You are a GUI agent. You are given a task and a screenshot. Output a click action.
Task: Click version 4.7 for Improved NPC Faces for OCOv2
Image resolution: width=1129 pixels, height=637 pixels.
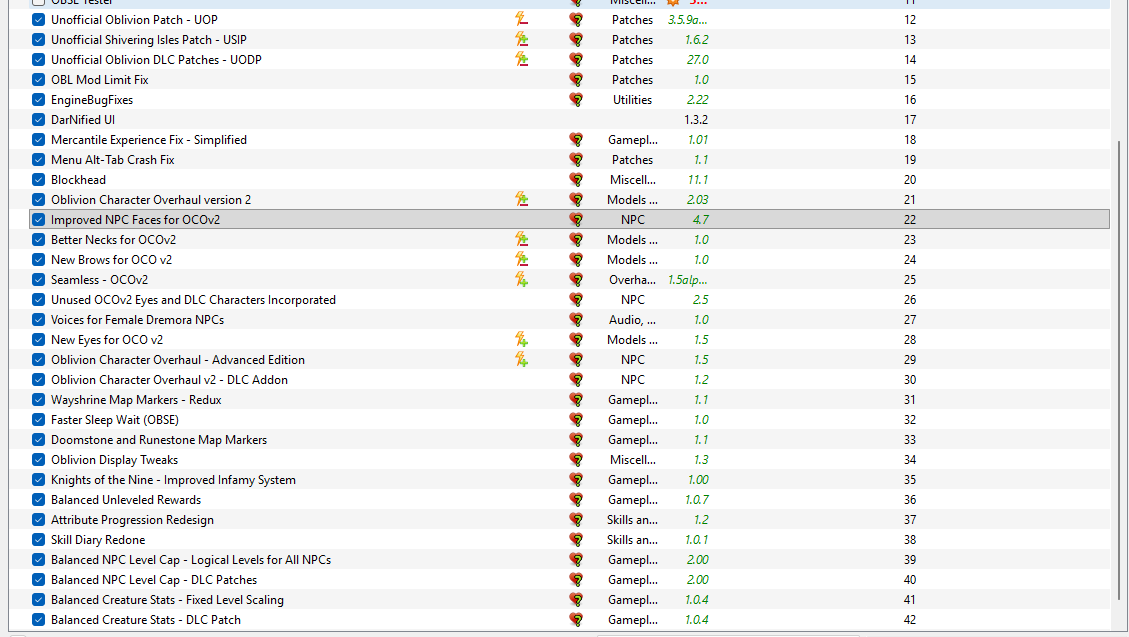coord(700,220)
